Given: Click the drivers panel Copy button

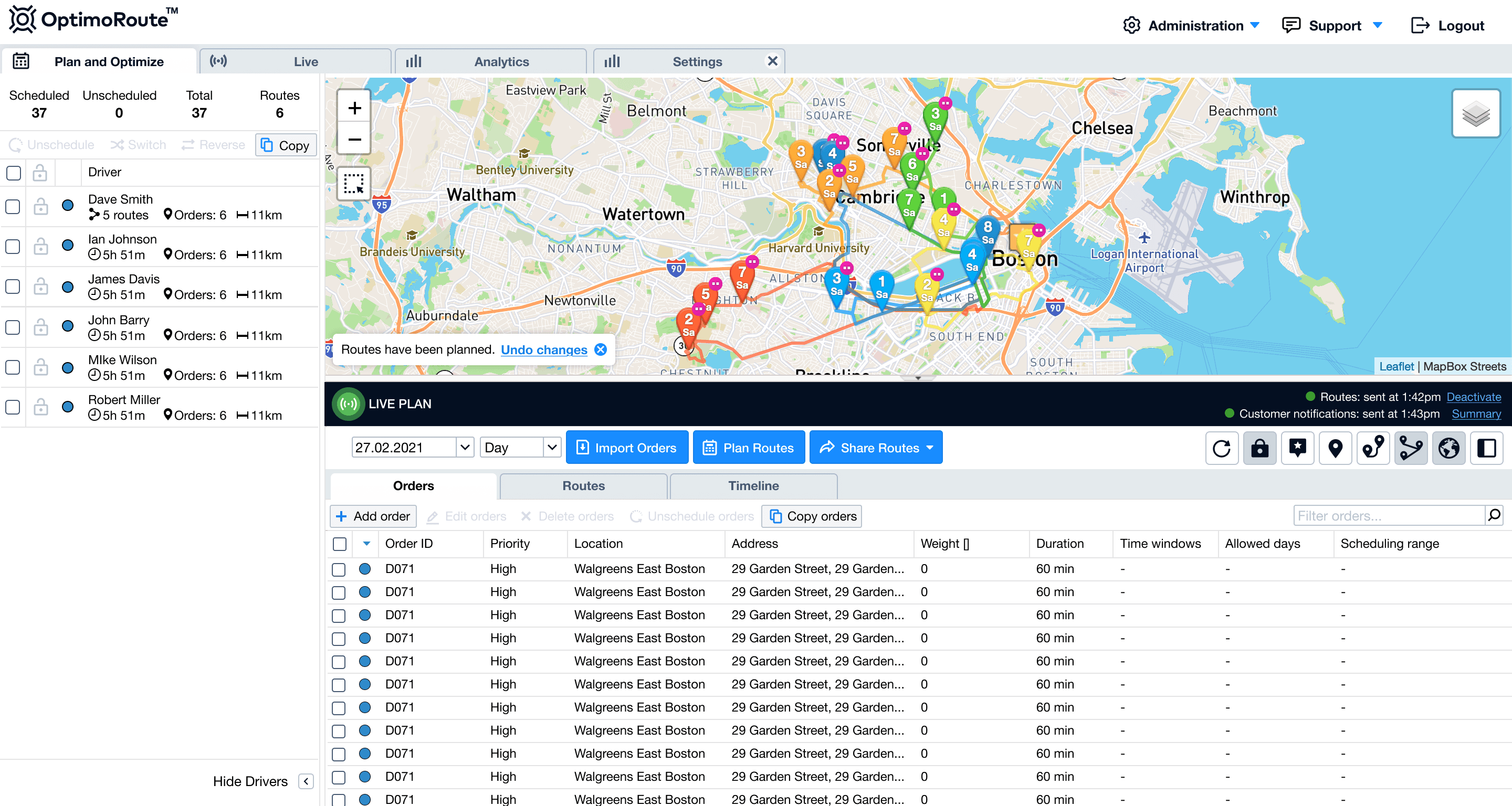Looking at the screenshot, I should coord(286,145).
